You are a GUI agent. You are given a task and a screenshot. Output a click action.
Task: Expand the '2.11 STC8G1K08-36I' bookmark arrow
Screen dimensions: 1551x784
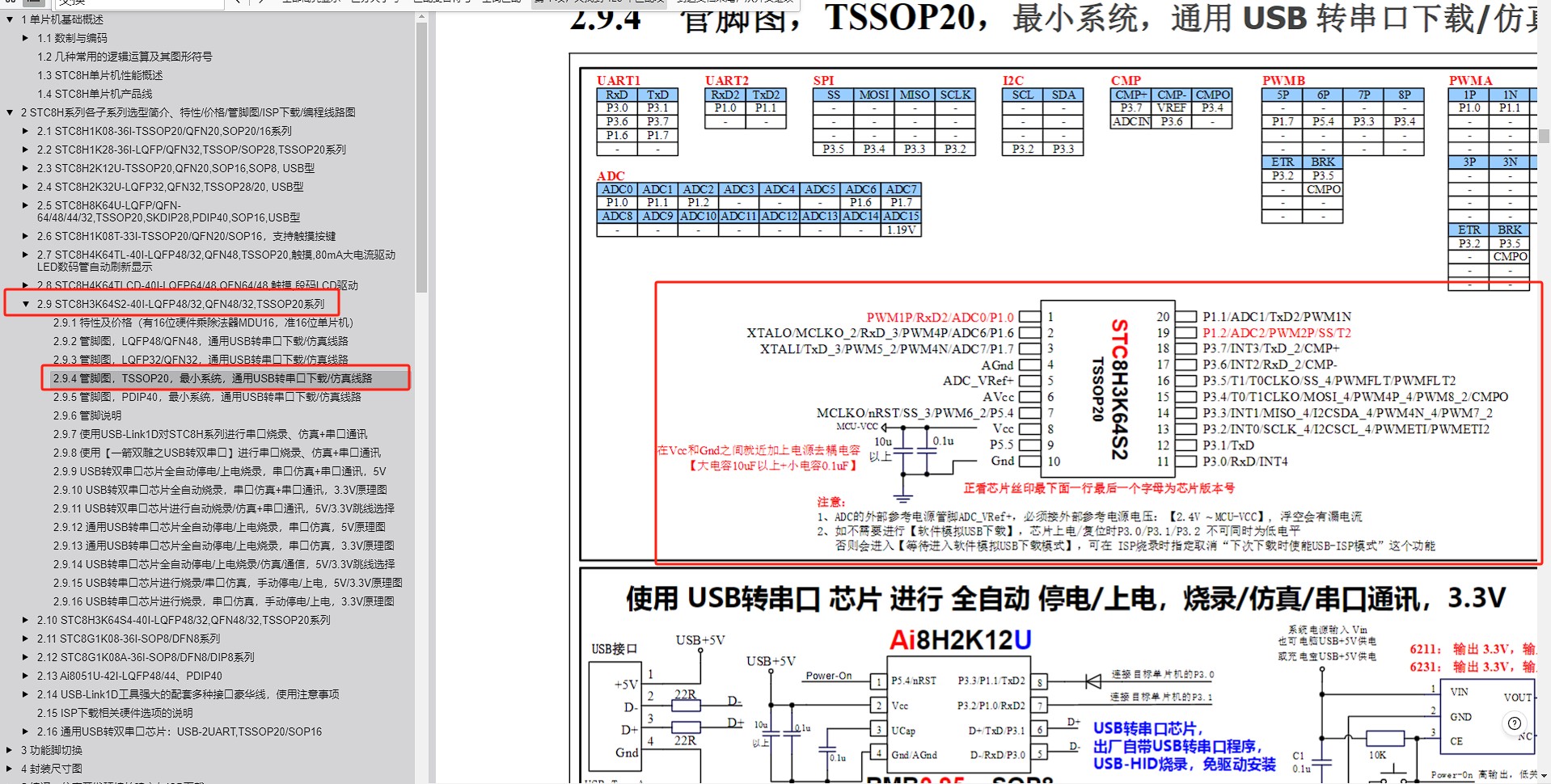[26, 639]
